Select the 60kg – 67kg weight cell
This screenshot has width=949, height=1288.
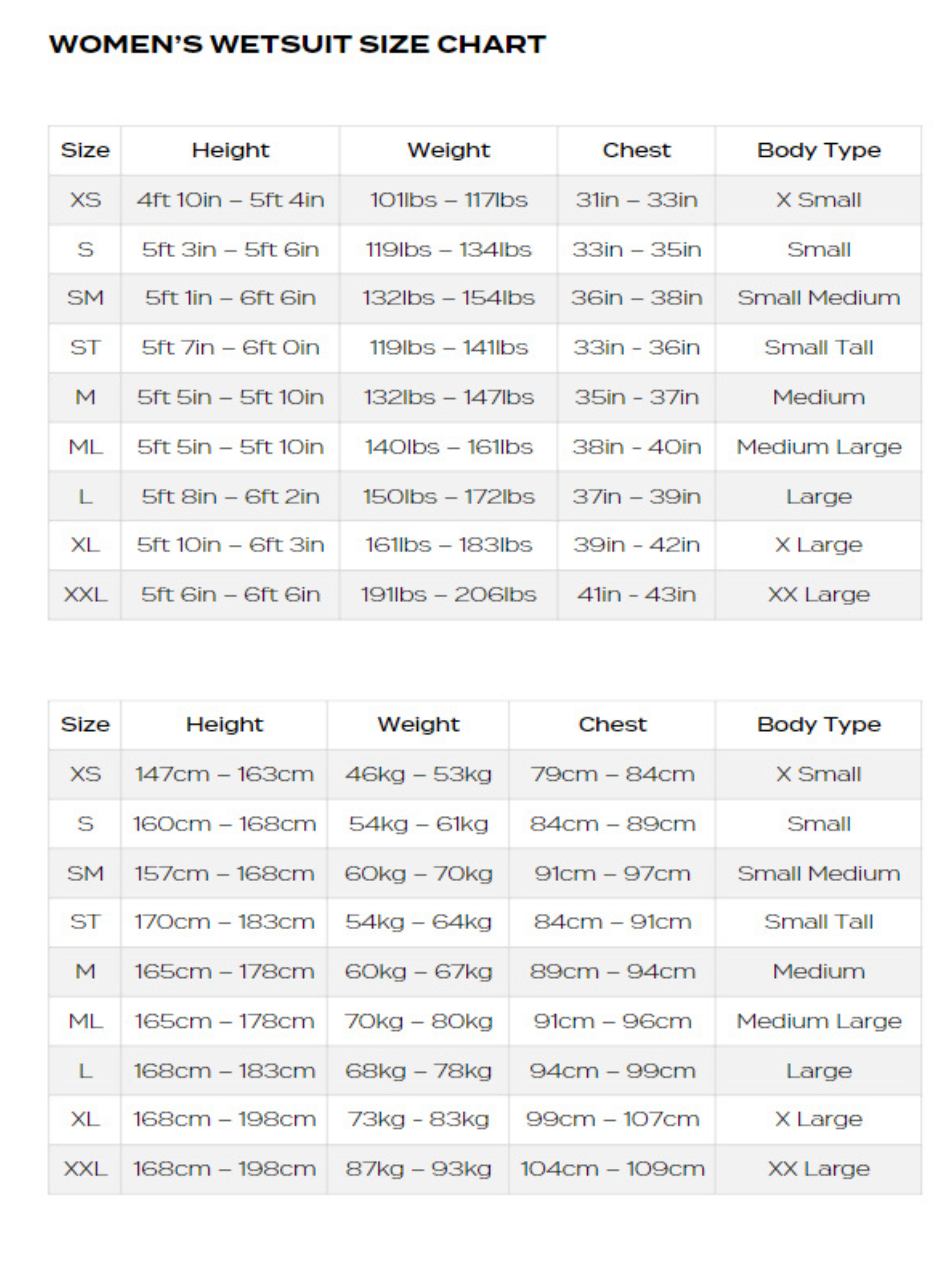pos(418,971)
